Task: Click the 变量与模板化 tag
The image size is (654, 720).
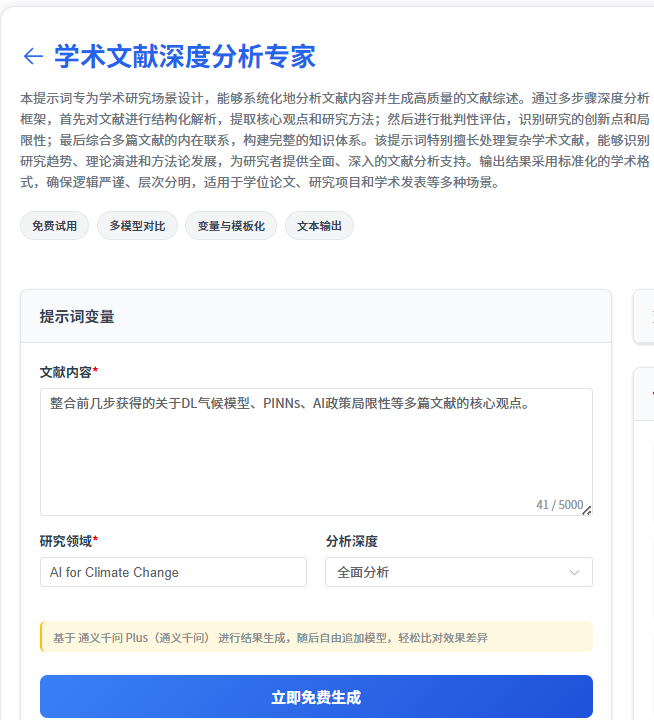Action: coord(230,226)
